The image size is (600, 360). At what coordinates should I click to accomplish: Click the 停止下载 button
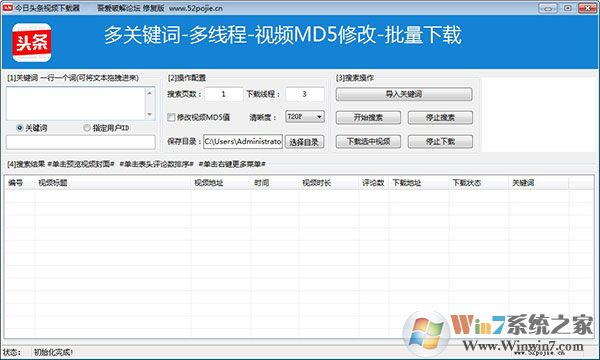(440, 142)
